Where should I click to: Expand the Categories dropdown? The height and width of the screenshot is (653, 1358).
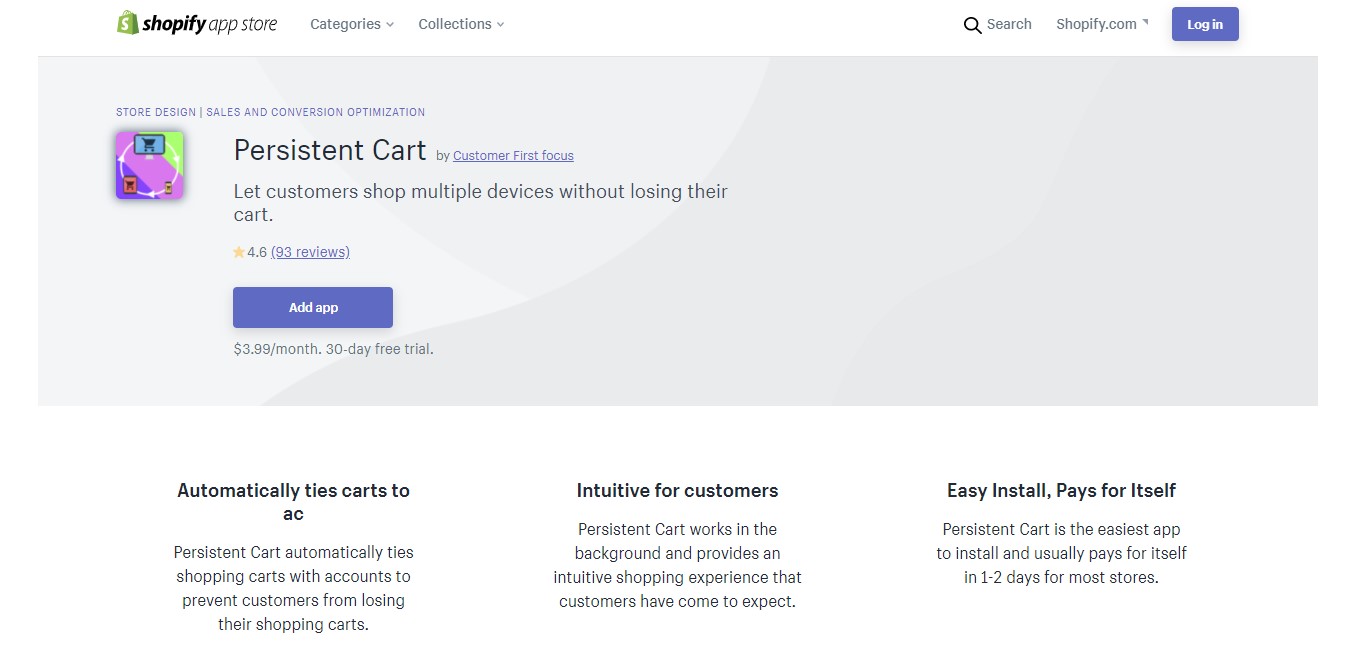tap(352, 24)
